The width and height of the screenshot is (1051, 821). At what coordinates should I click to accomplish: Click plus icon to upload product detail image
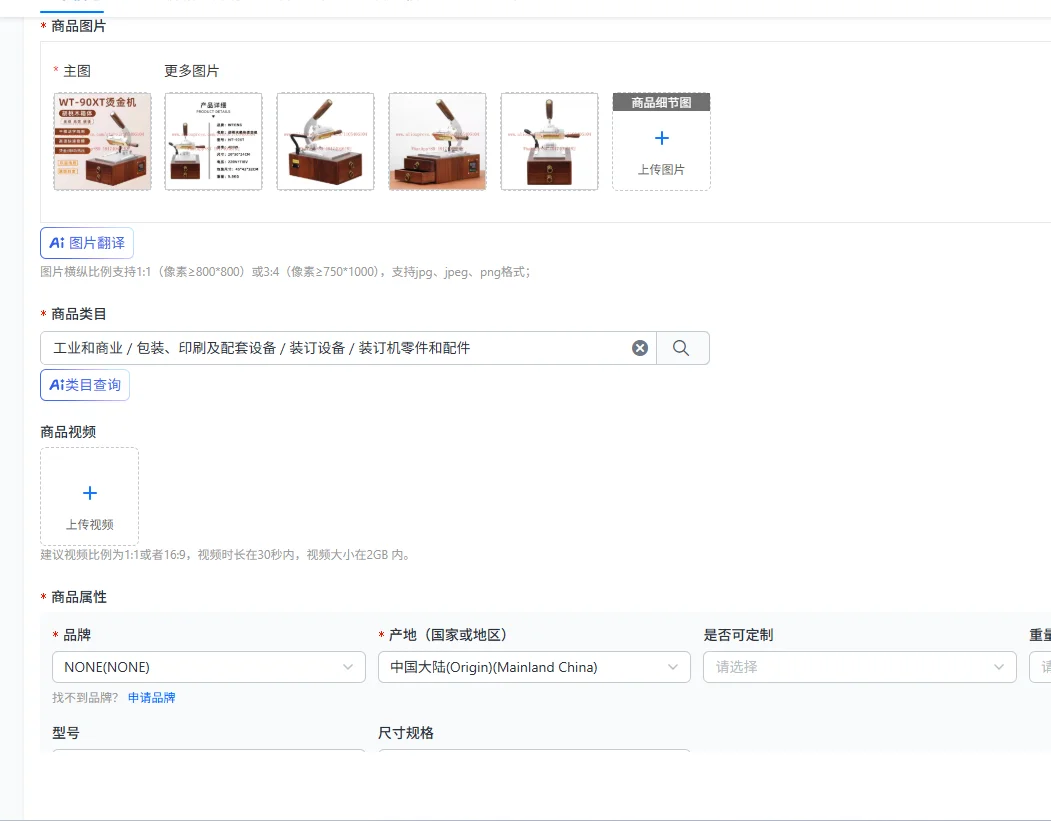click(x=662, y=138)
